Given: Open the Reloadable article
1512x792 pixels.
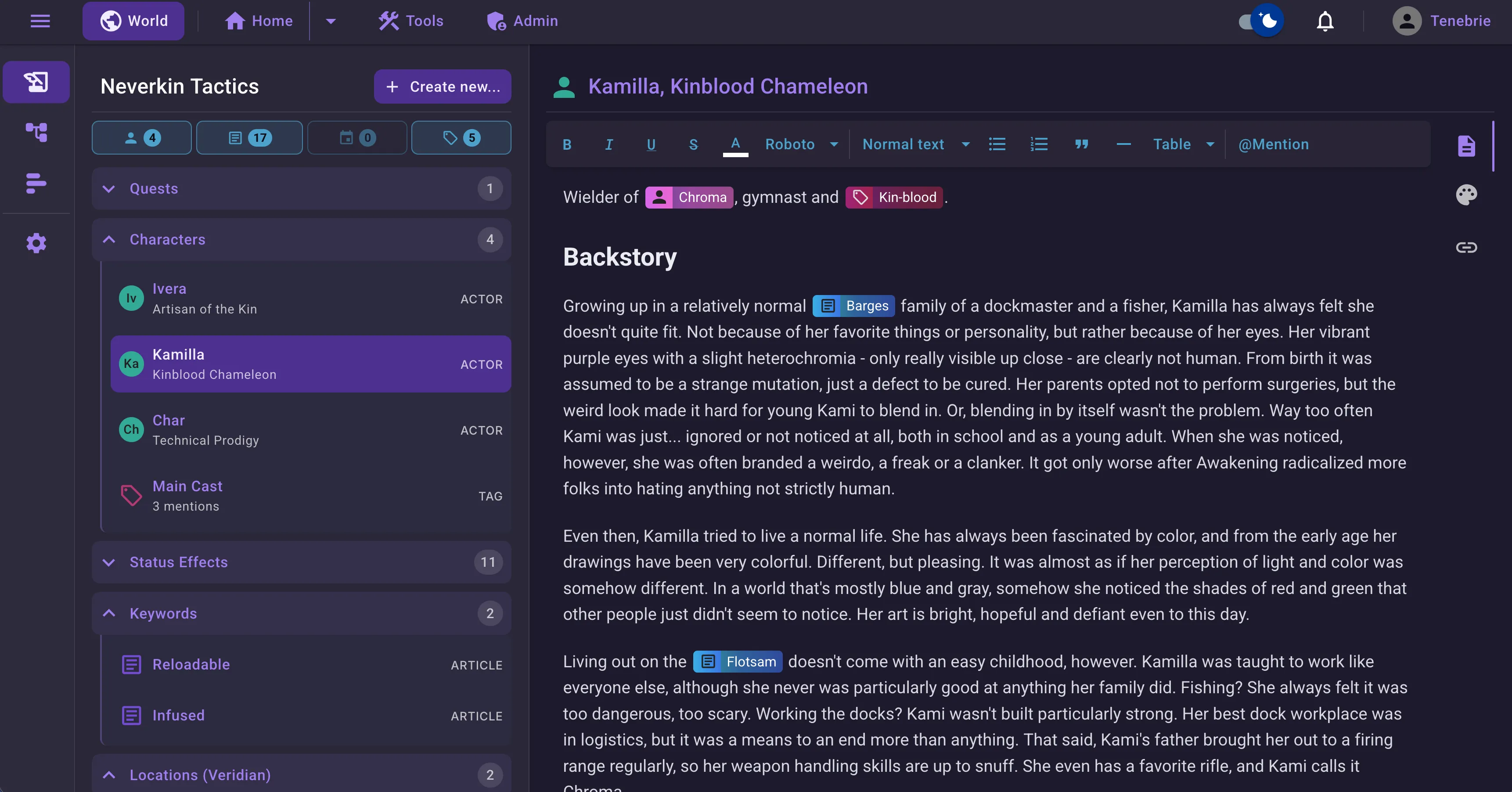Looking at the screenshot, I should pyautogui.click(x=310, y=665).
